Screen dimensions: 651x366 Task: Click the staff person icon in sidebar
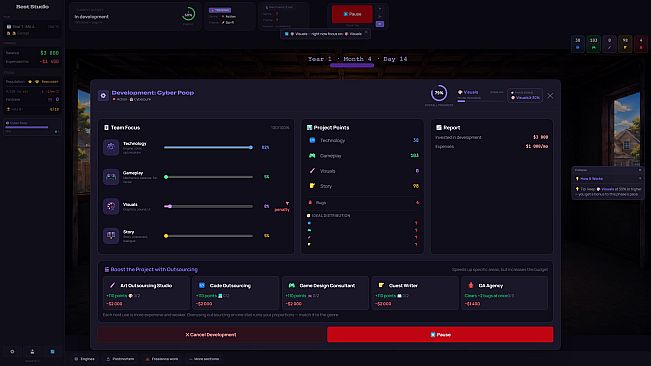pyautogui.click(x=32, y=351)
